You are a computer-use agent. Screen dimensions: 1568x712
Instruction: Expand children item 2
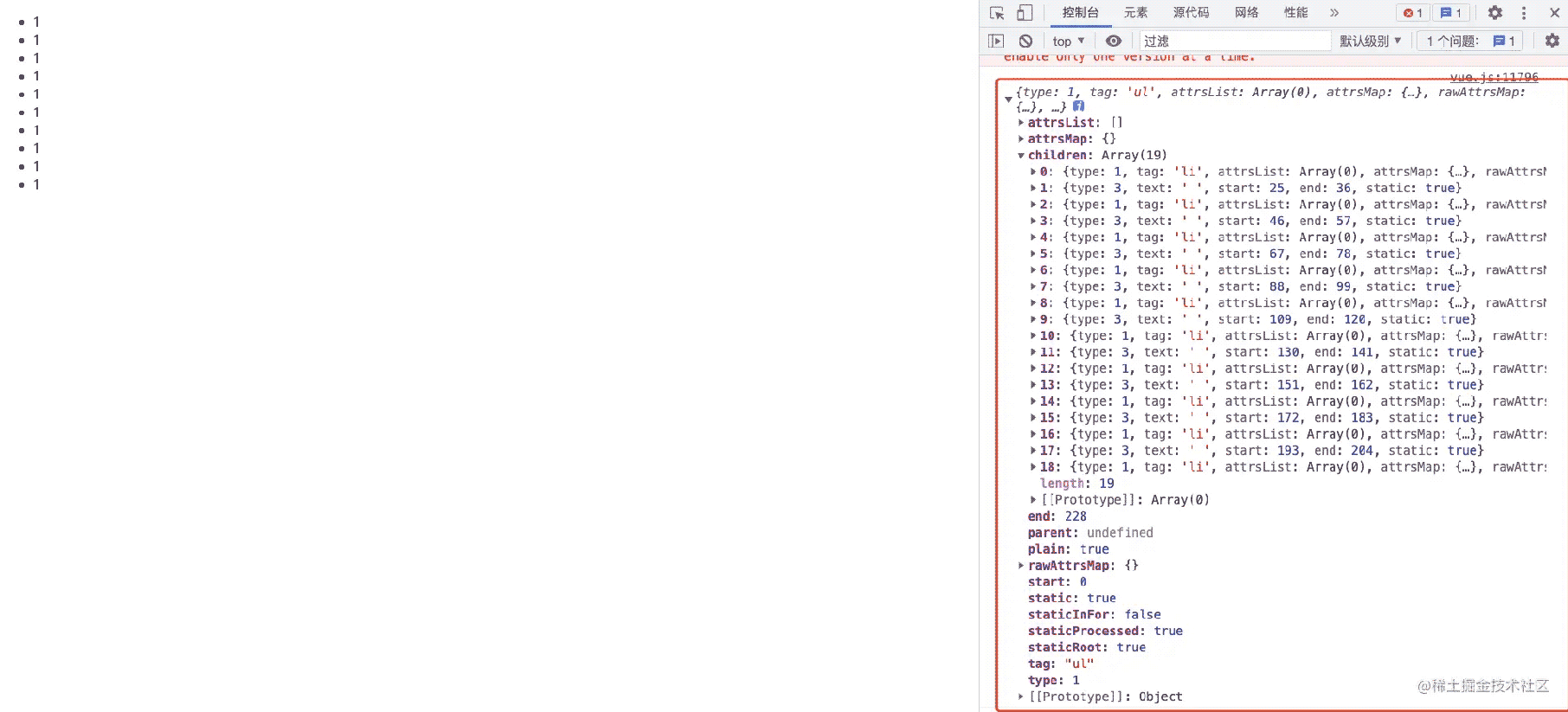(1033, 205)
